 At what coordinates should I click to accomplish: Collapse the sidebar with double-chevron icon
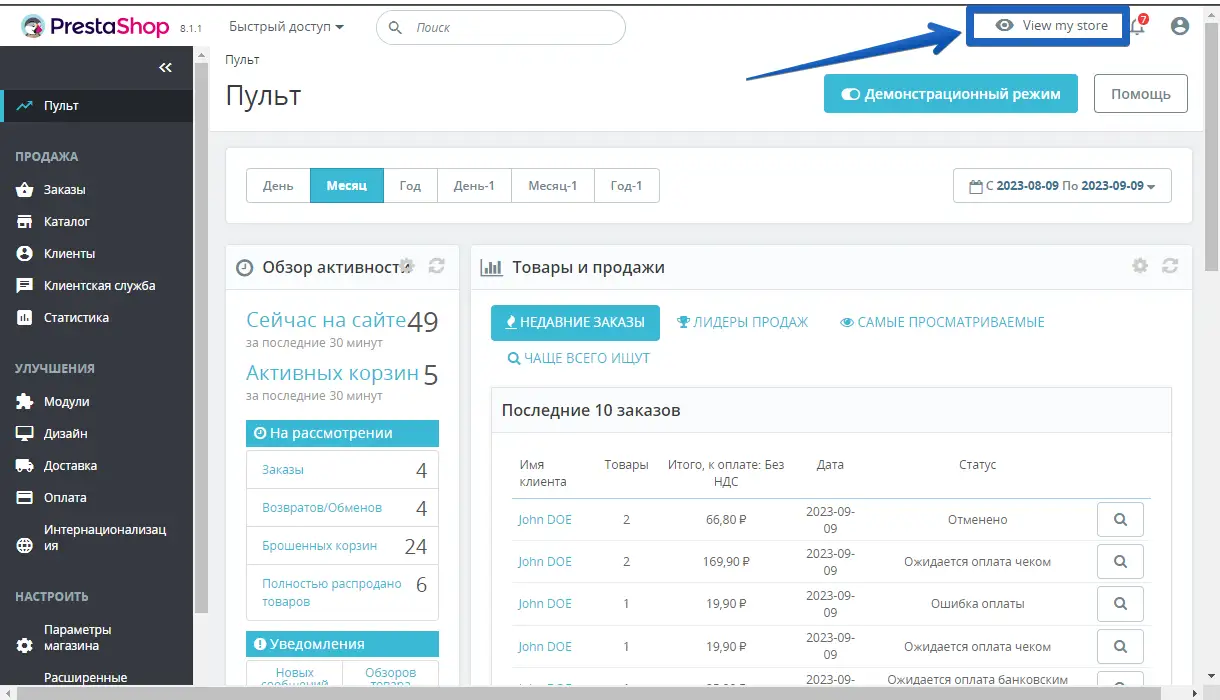point(165,67)
